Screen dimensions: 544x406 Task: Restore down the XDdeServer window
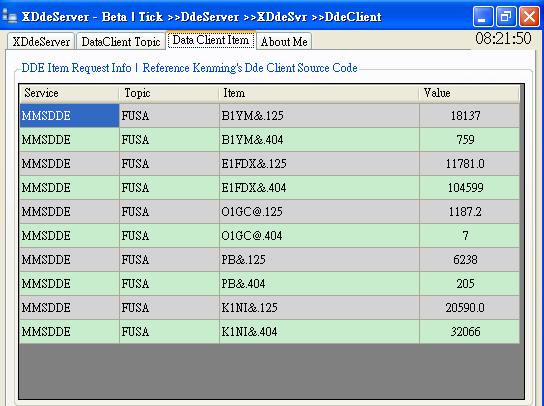coord(506,16)
